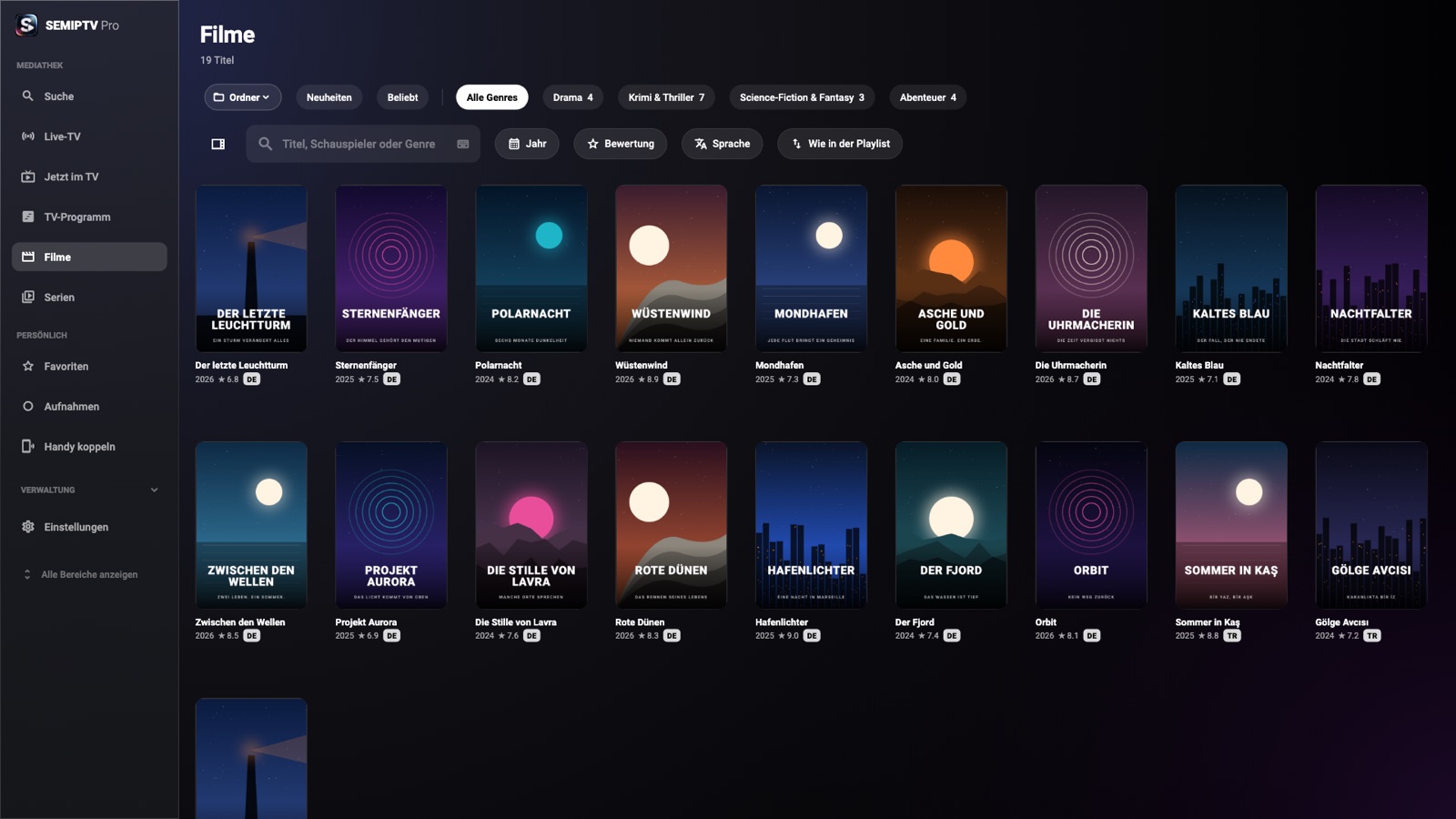Image resolution: width=1456 pixels, height=819 pixels.
Task: Select Science-Fiction & Fantasy genre
Action: tap(802, 97)
